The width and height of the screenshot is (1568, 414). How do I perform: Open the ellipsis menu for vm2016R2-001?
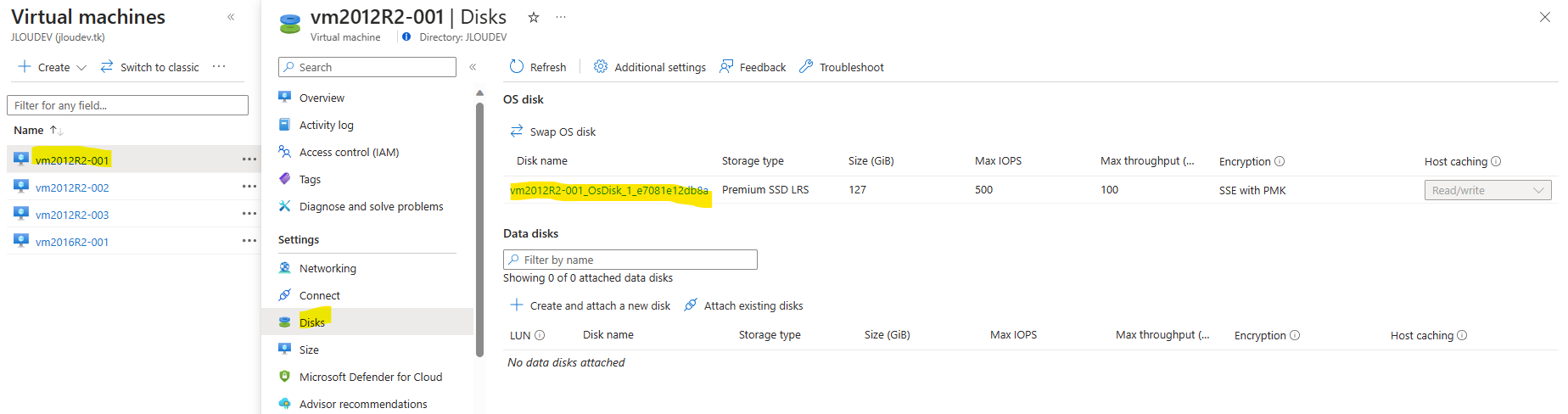pos(249,241)
